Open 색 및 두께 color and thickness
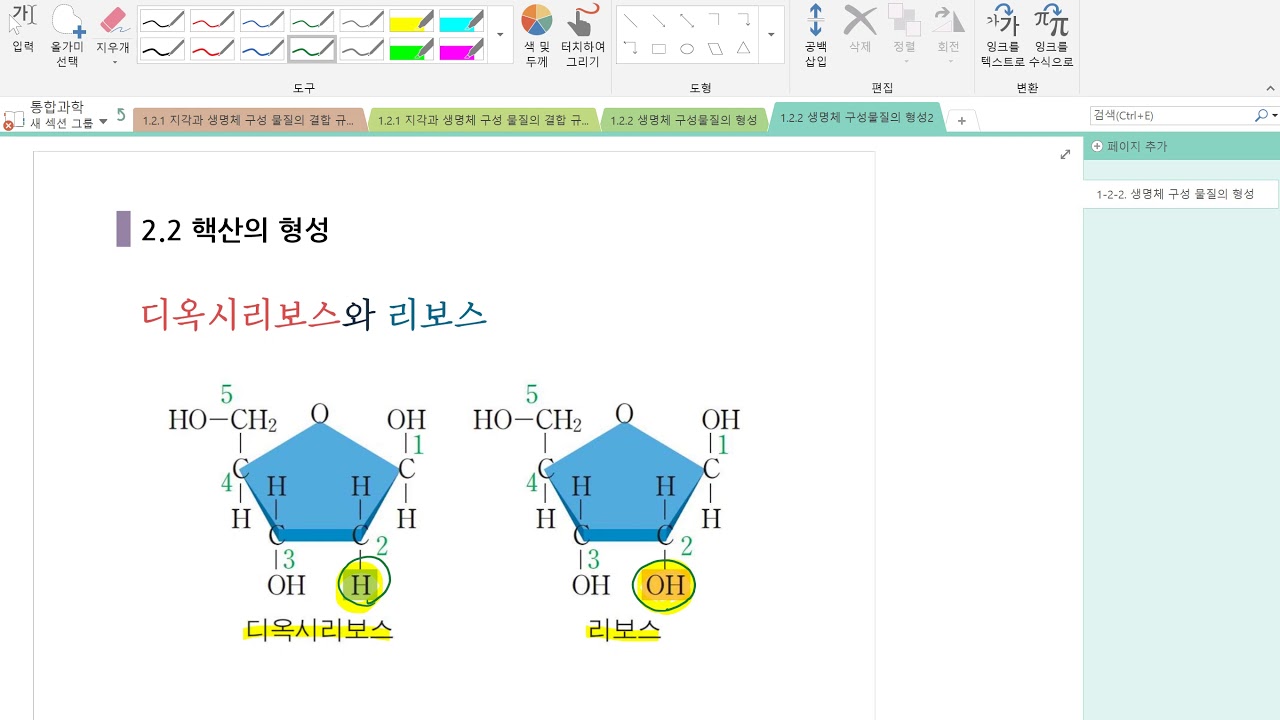 [537, 36]
